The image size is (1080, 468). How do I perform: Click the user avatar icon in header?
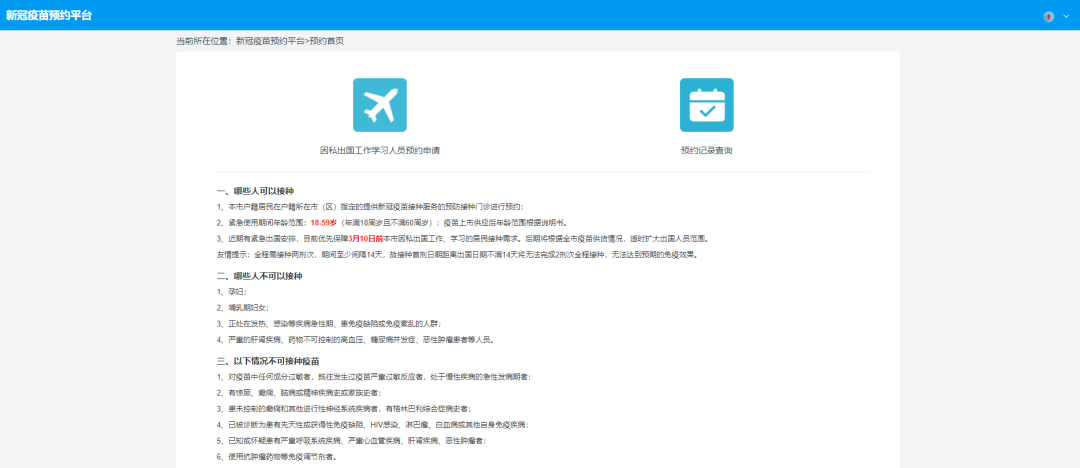(x=1049, y=16)
